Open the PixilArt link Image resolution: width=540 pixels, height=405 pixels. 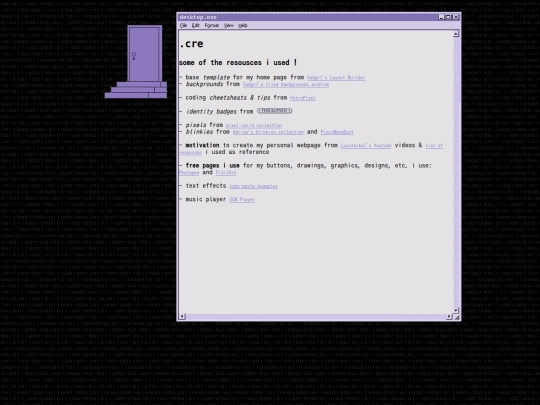tap(226, 173)
